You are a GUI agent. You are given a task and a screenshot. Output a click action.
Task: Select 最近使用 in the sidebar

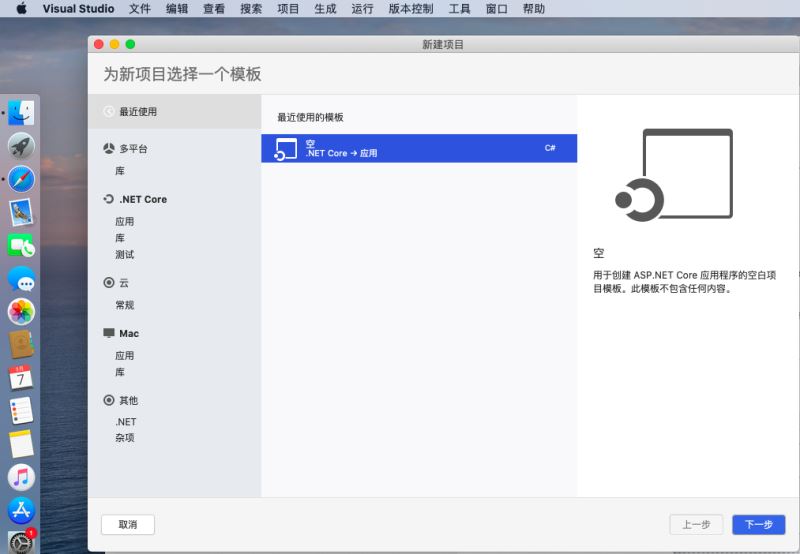[174, 111]
